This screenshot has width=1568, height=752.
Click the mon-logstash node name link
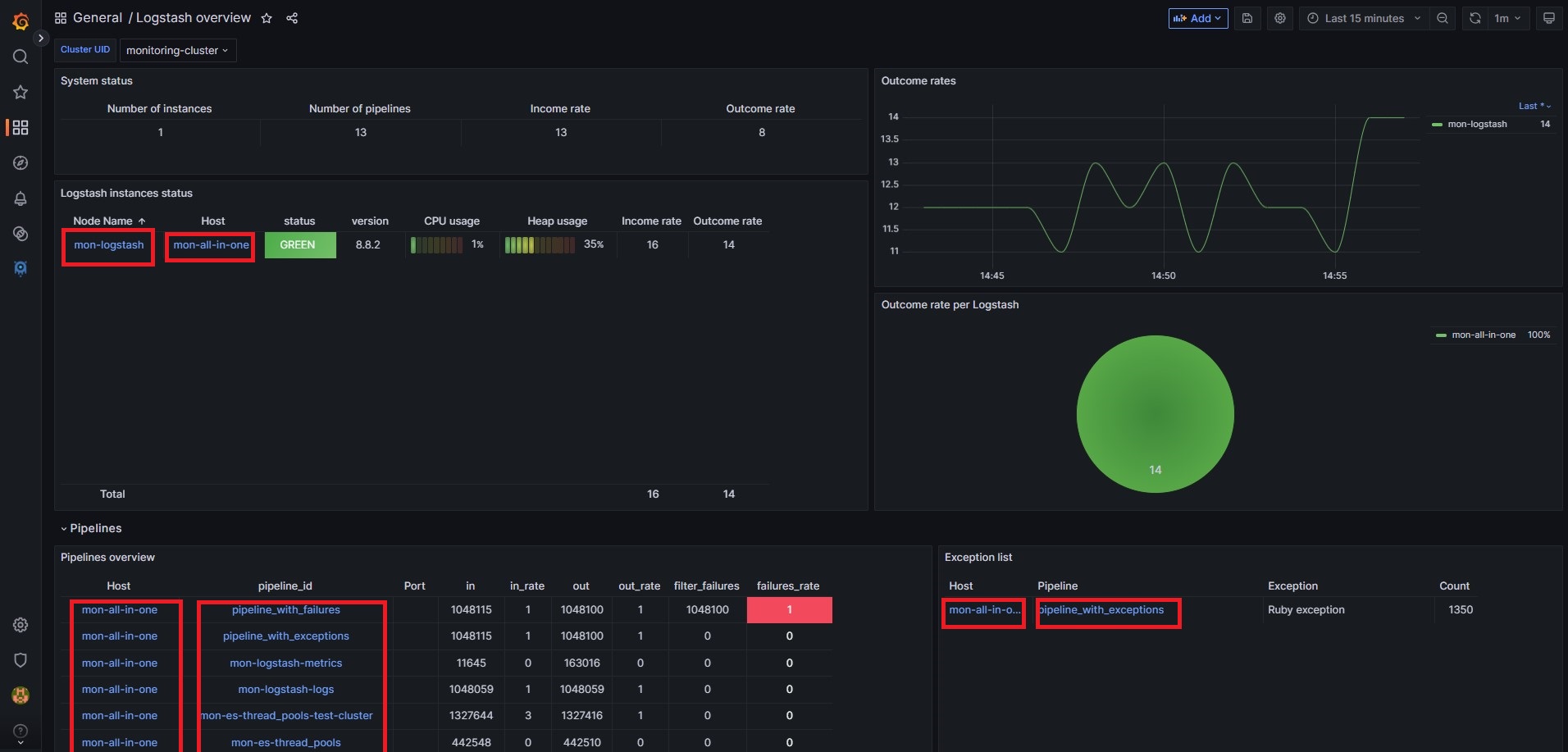(107, 244)
